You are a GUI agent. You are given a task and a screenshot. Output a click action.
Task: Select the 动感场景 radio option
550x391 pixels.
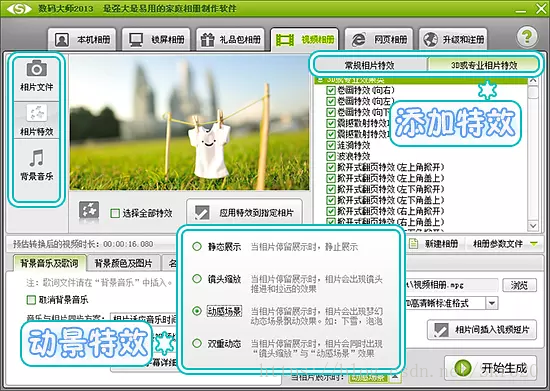click(x=197, y=311)
